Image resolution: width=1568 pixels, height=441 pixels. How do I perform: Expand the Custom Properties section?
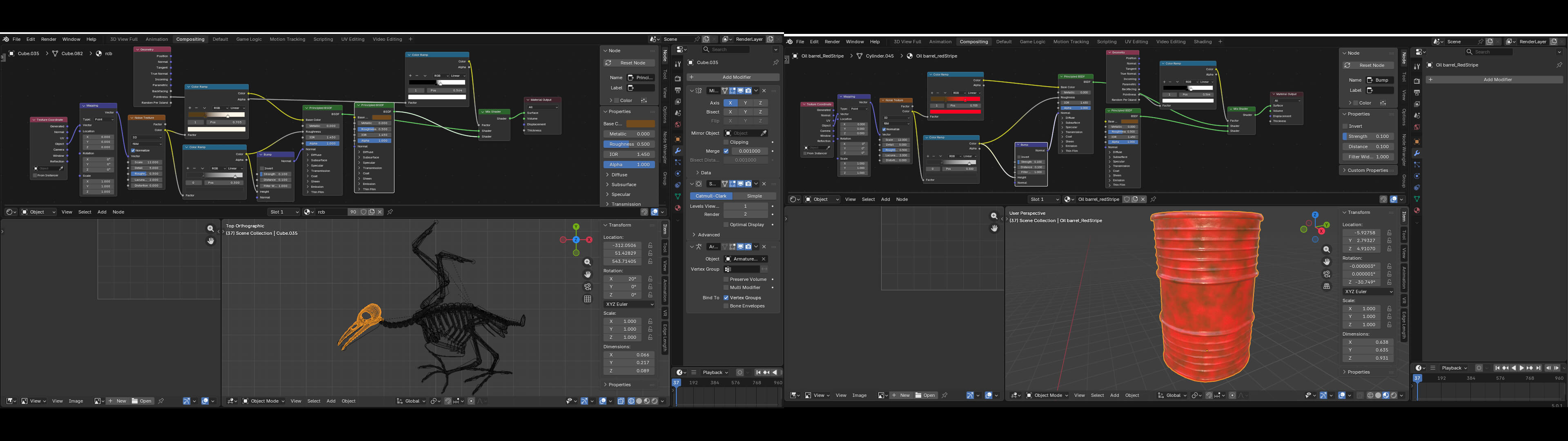[x=1368, y=170]
